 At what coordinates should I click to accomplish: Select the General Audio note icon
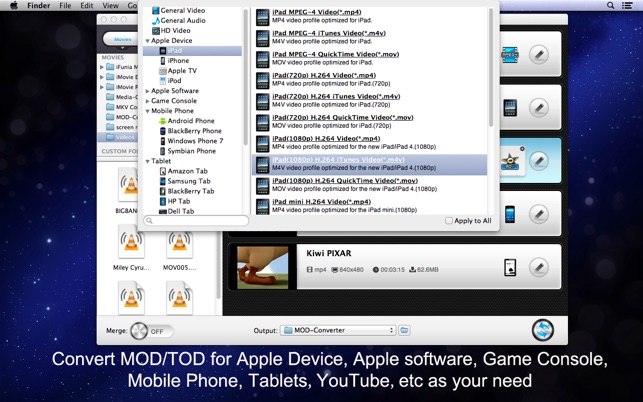click(155, 21)
